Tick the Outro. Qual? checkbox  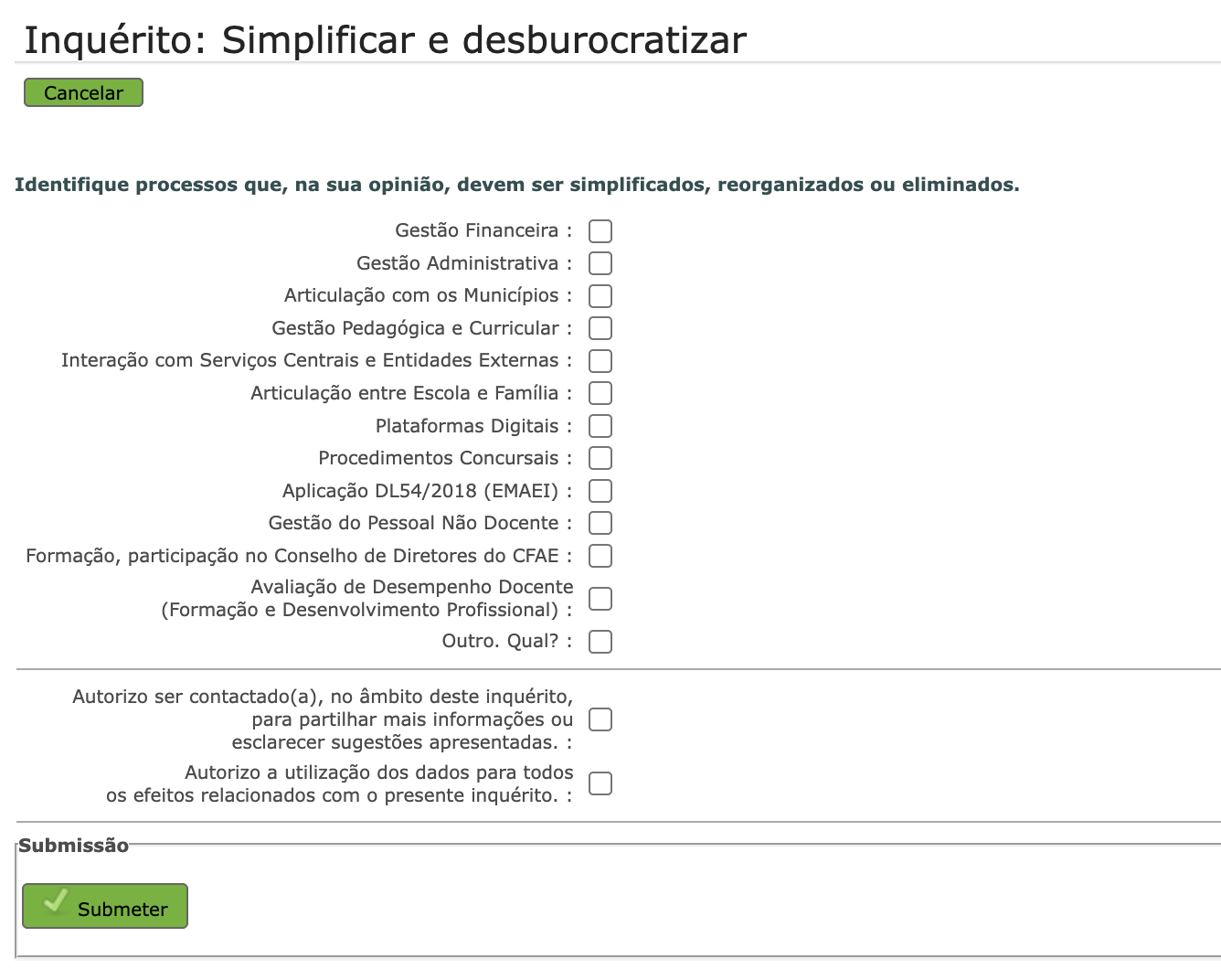pos(600,642)
